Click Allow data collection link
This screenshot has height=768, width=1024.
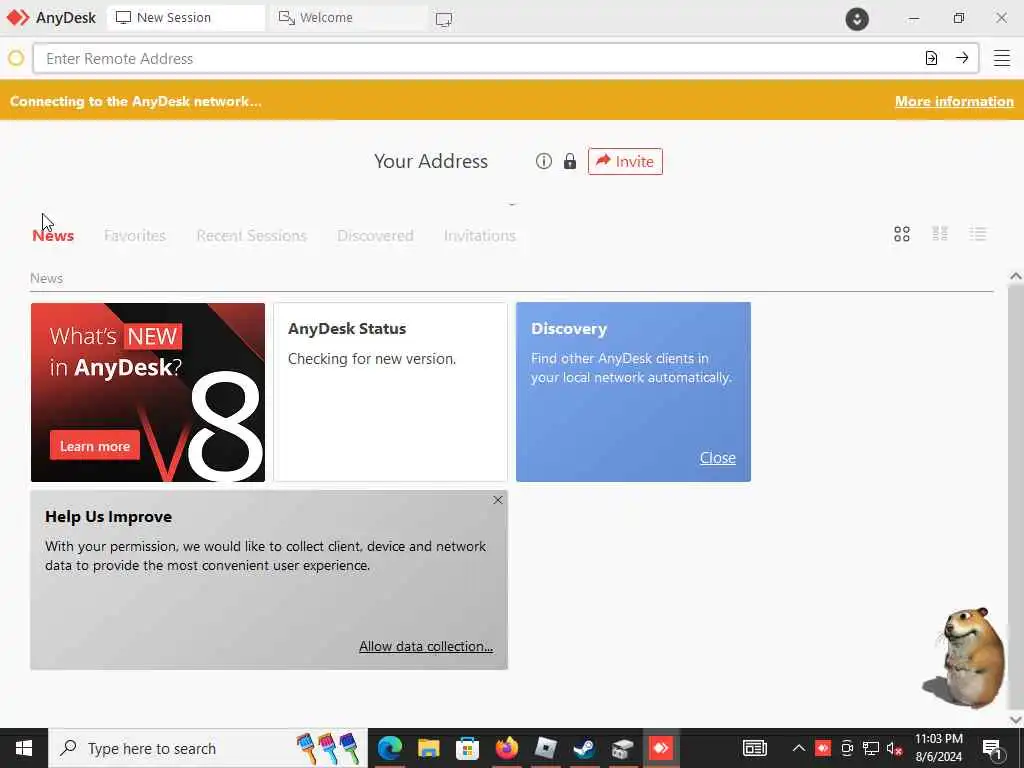tap(426, 647)
